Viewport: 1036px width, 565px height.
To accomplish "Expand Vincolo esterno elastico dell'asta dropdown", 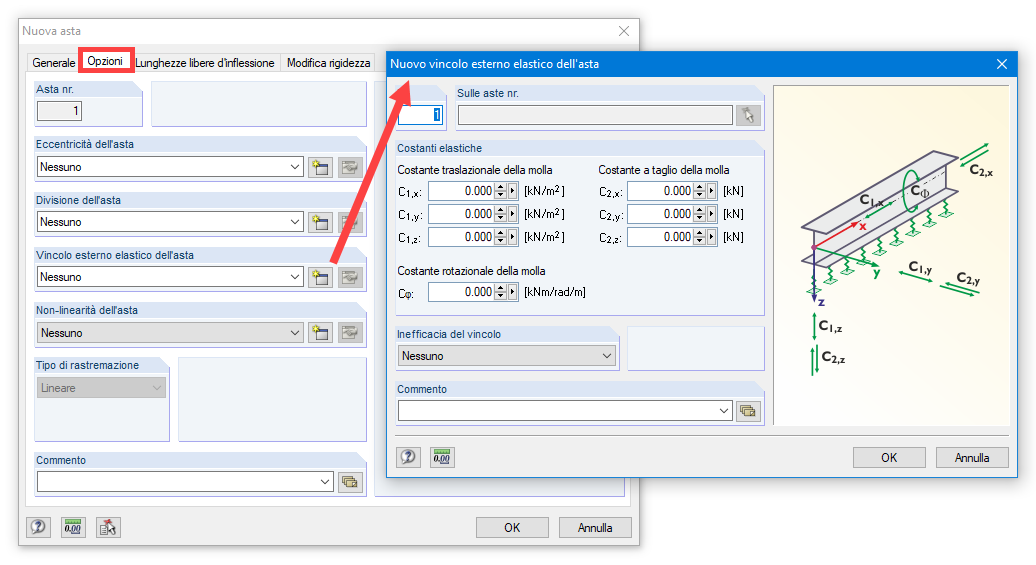I will pos(295,277).
